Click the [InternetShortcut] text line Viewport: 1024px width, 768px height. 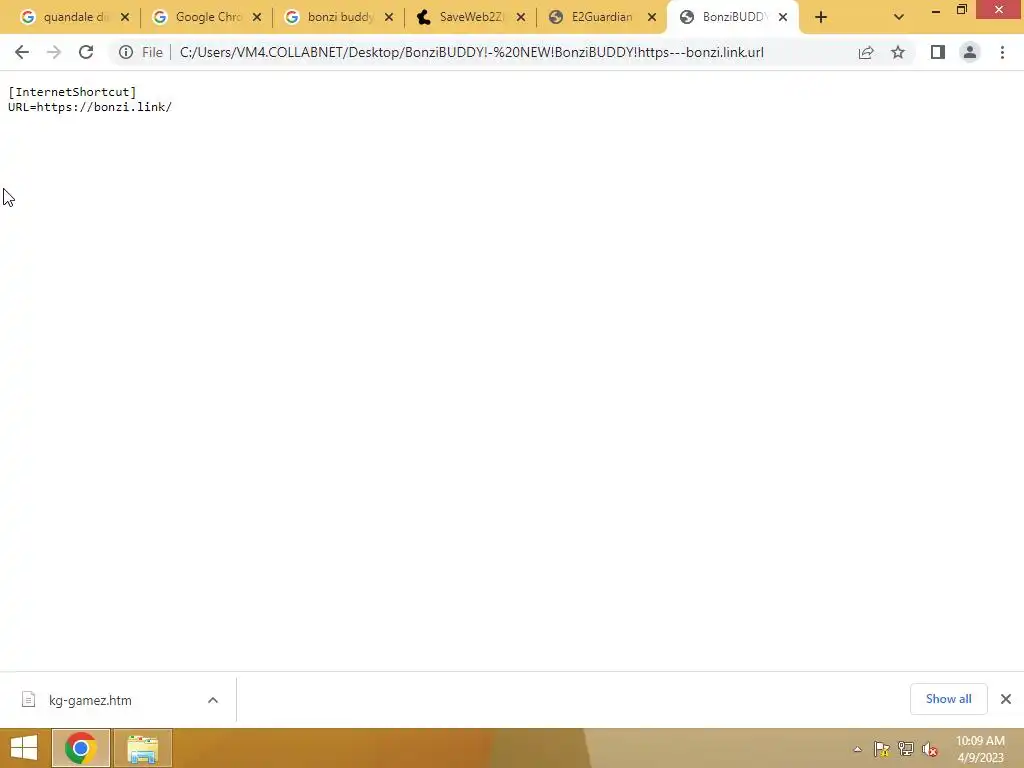72,92
